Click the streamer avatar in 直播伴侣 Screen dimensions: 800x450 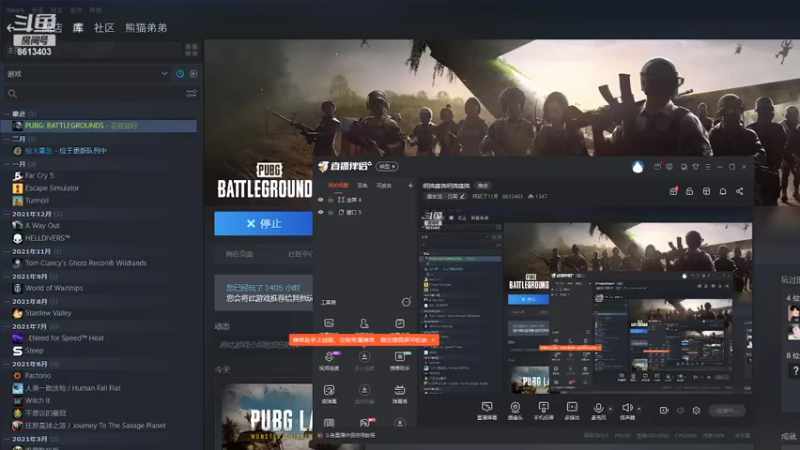click(637, 167)
